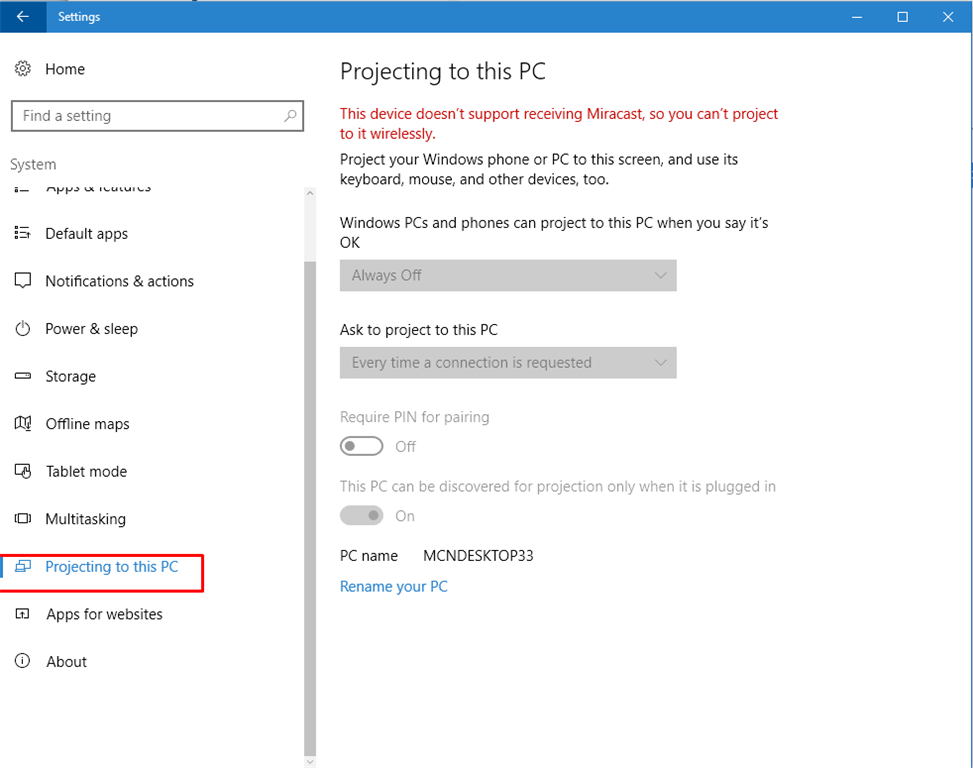This screenshot has height=768, width=973.
Task: Open Projecting to this PC settings
Action: point(111,567)
